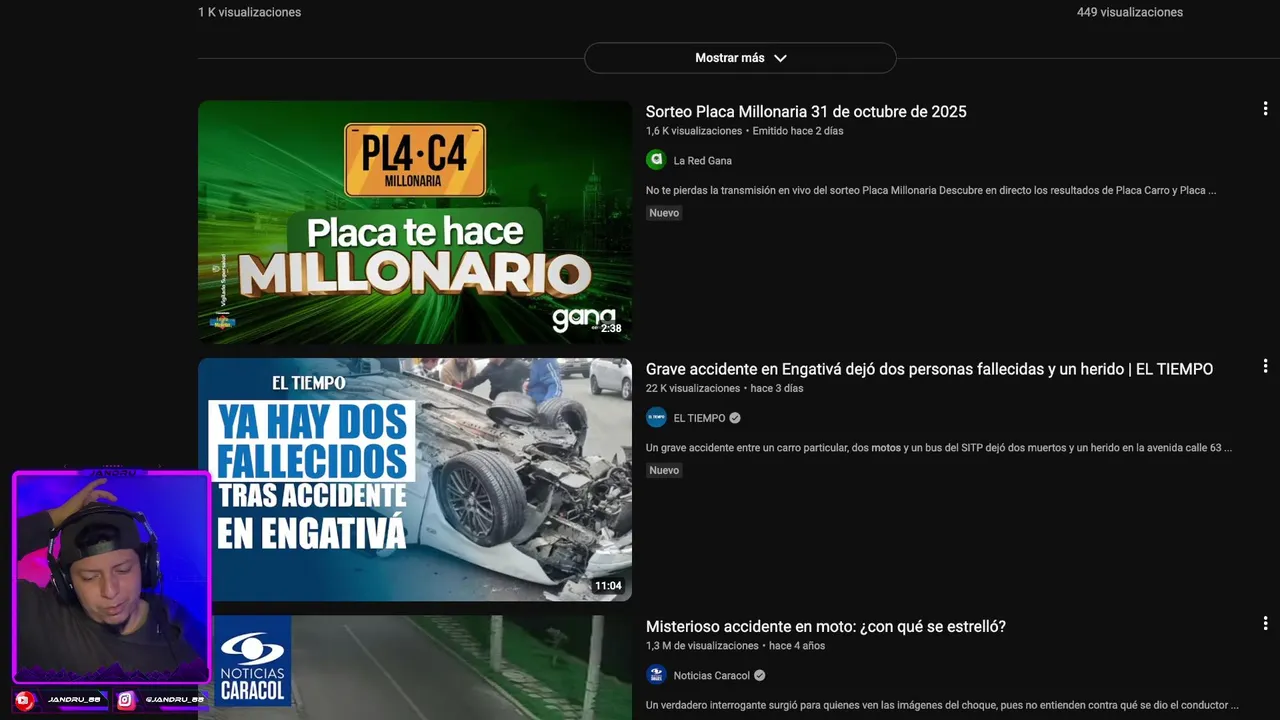Click YouTube icon in streamer overlay

tap(25, 700)
